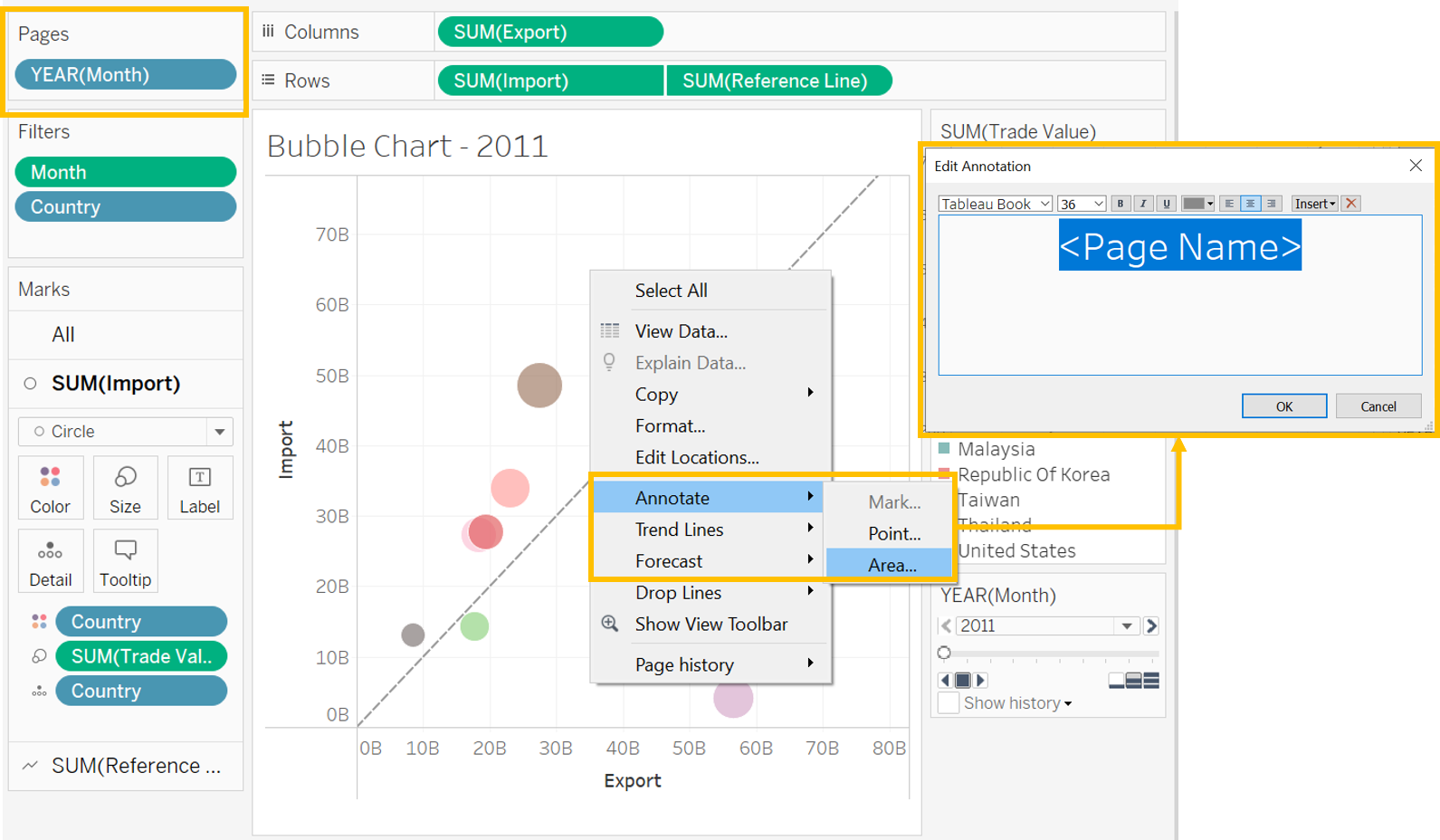Click the red clear-all X in annotation toolbar

(x=1351, y=204)
